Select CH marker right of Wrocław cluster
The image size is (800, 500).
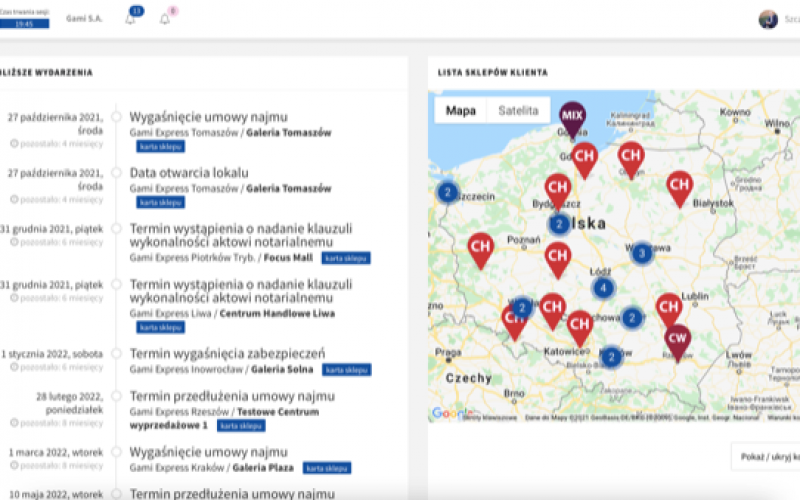pyautogui.click(x=553, y=311)
